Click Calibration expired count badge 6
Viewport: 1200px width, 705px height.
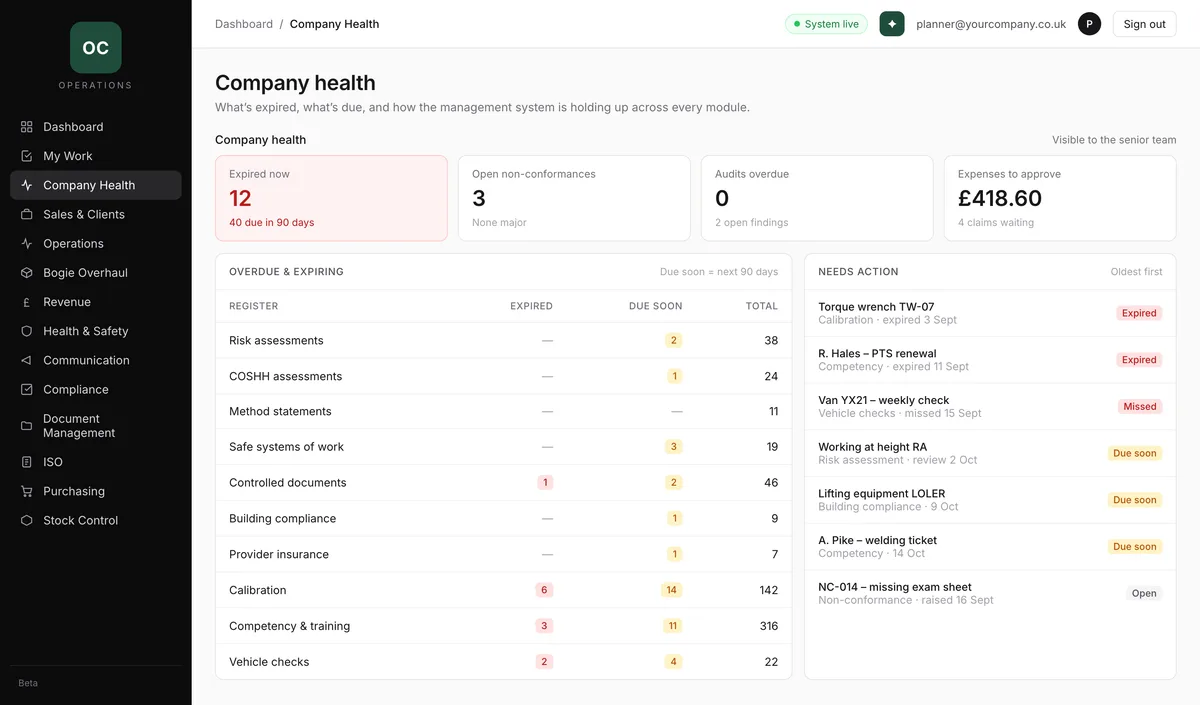[x=544, y=590]
